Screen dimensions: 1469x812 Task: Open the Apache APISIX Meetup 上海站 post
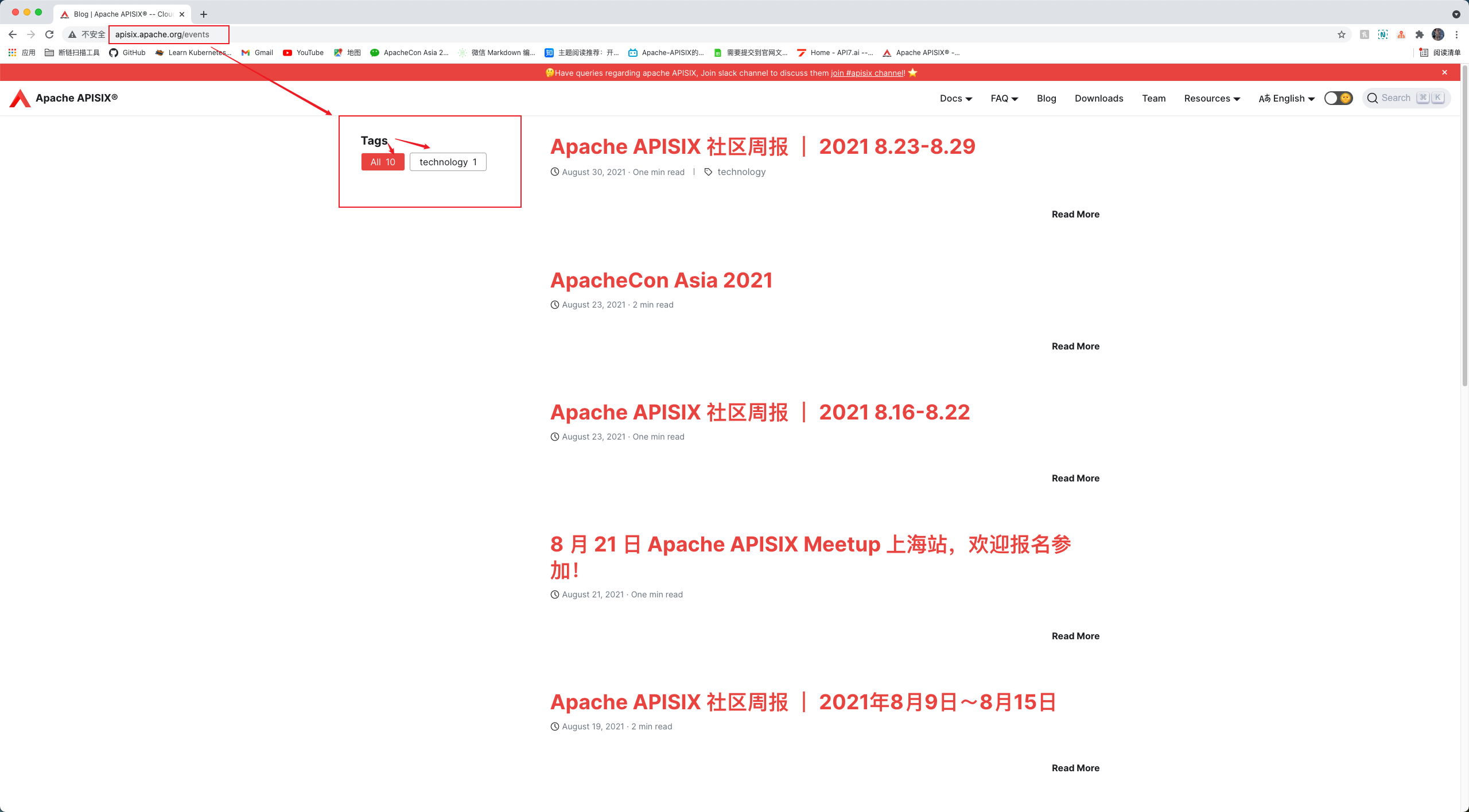click(810, 557)
